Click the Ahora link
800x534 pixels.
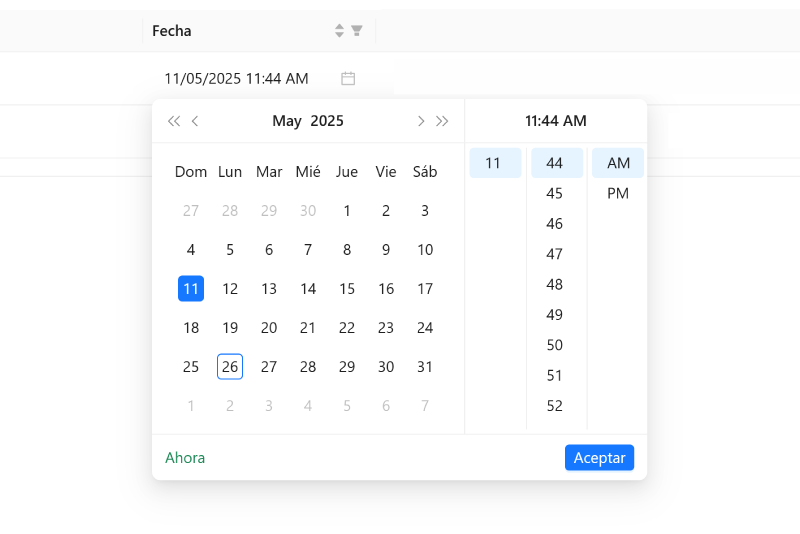[185, 458]
